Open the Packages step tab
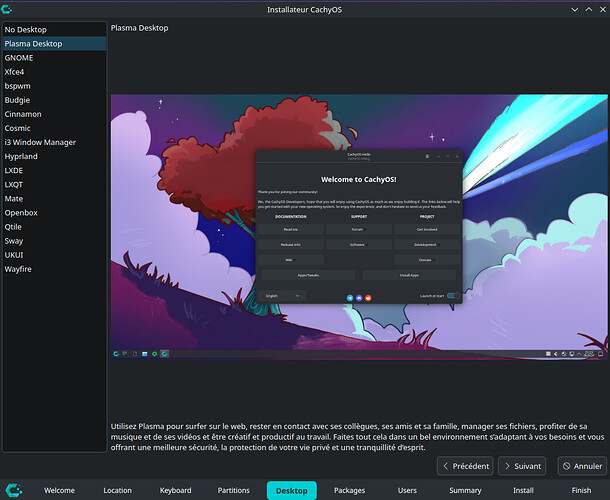Screen dimensions: 610x500 coord(349,491)
